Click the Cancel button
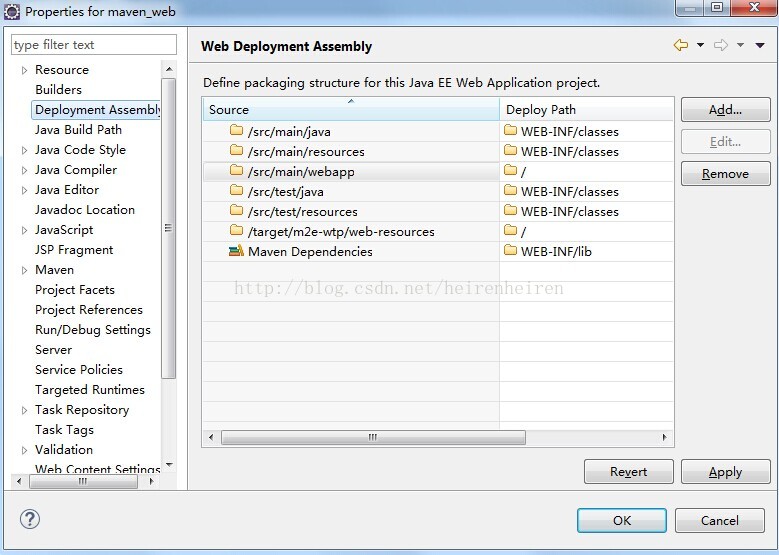 point(719,520)
